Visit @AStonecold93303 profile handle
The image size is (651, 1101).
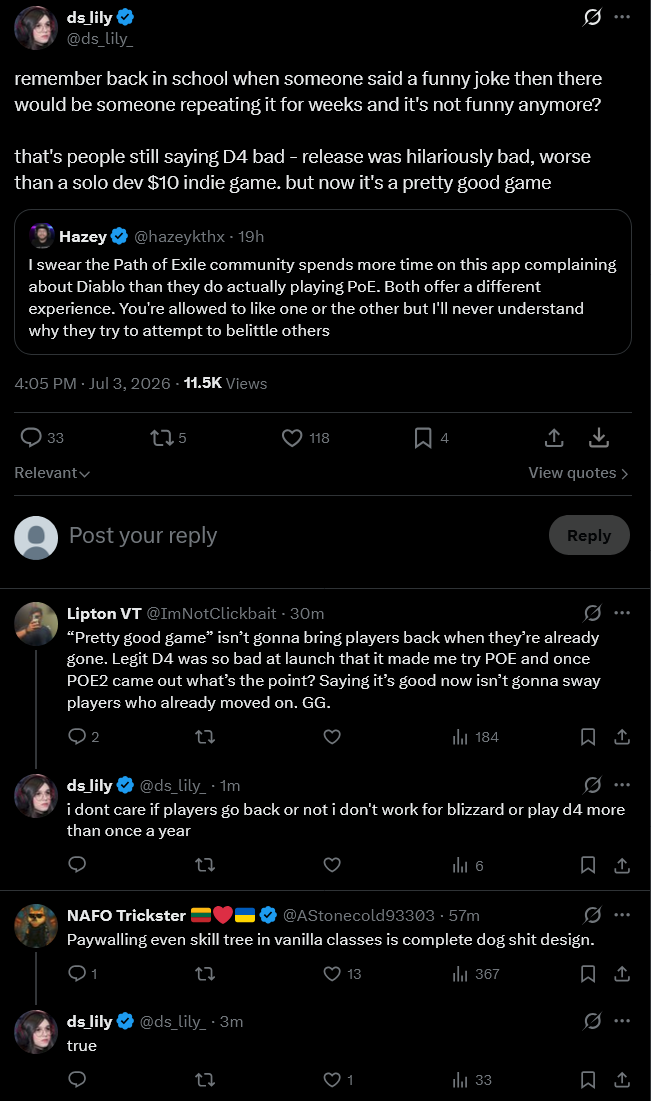click(x=358, y=915)
